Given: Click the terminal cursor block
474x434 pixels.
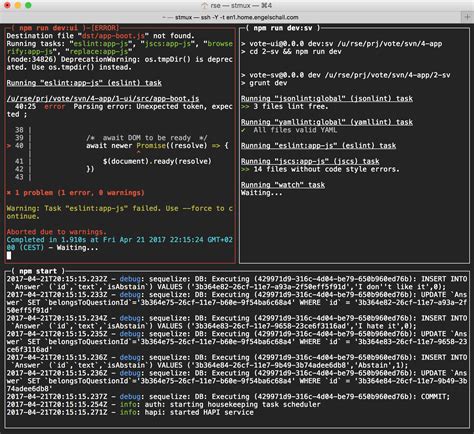Looking at the screenshot, I should tap(9, 256).
